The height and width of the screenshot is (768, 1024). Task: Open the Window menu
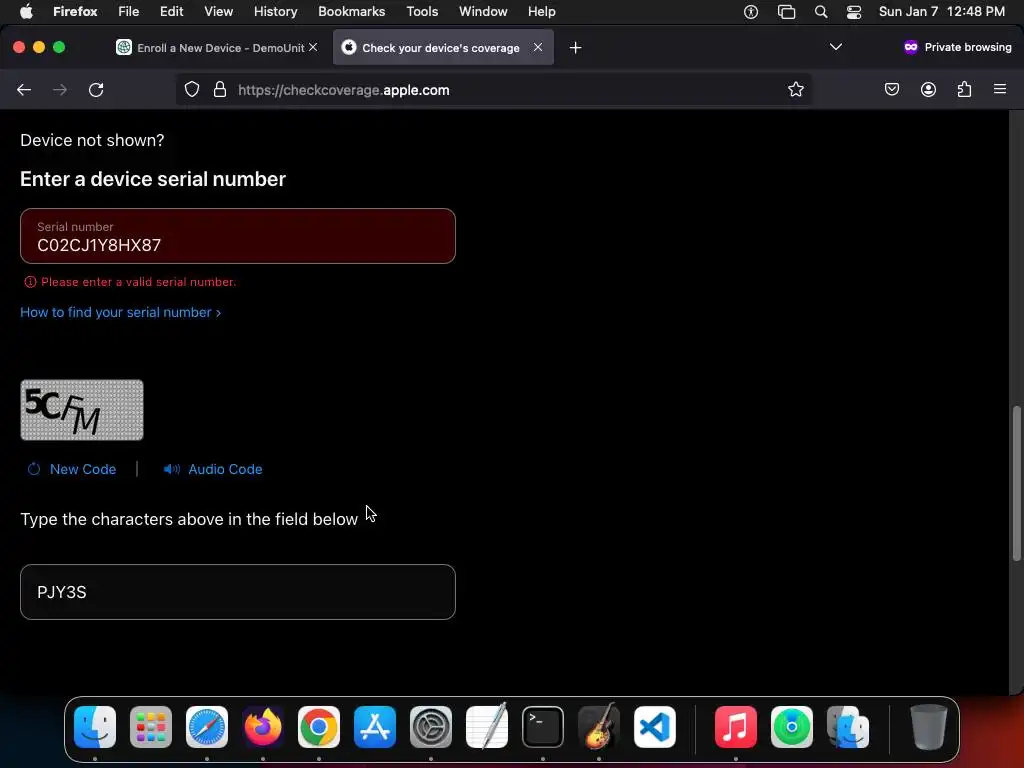pyautogui.click(x=483, y=11)
